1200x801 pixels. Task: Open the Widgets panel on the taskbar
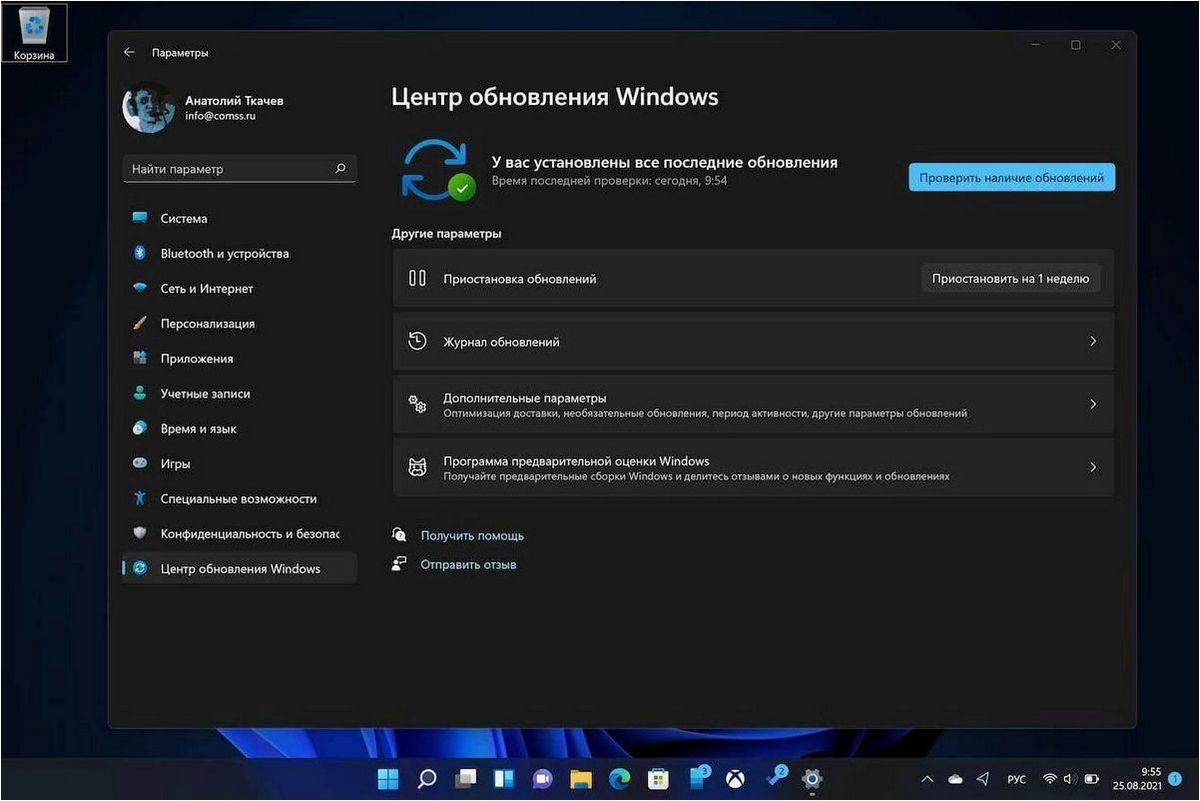[x=504, y=778]
